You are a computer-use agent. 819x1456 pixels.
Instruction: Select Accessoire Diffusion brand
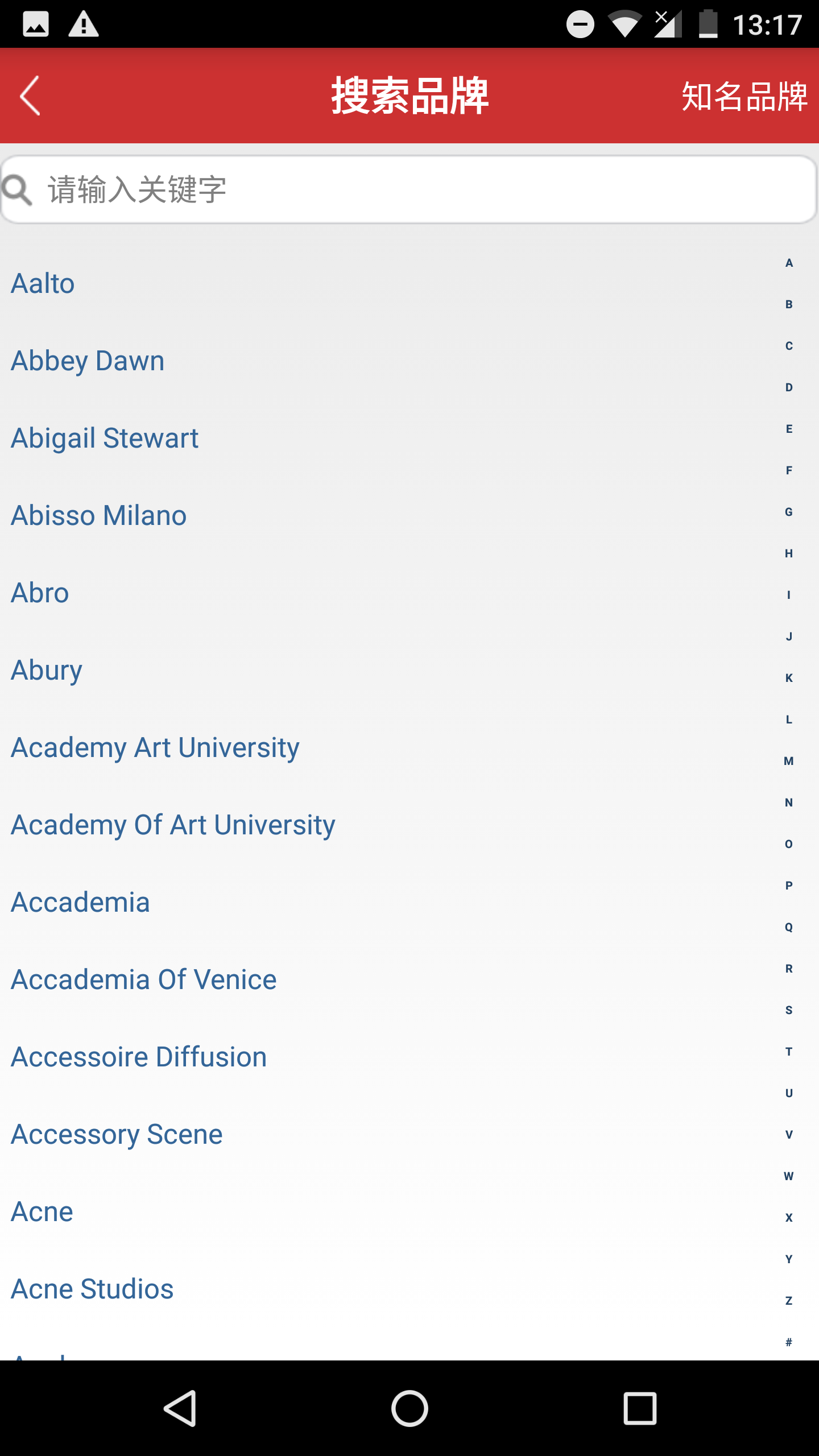click(x=139, y=1057)
